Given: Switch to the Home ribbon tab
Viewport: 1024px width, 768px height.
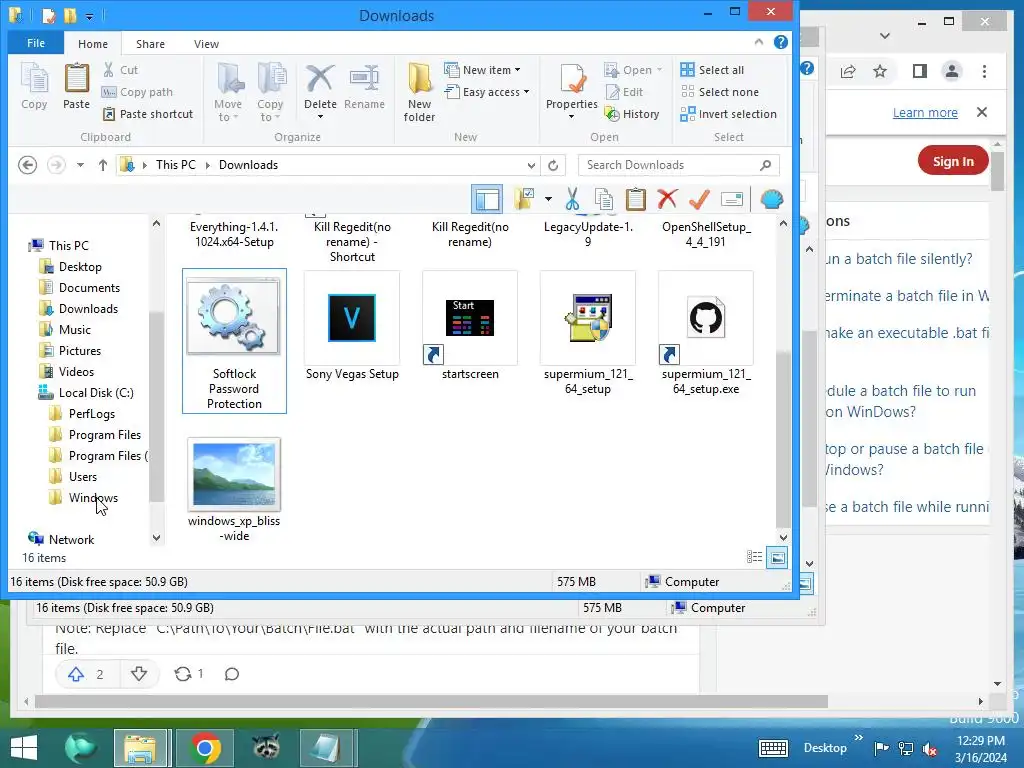Looking at the screenshot, I should 93,44.
